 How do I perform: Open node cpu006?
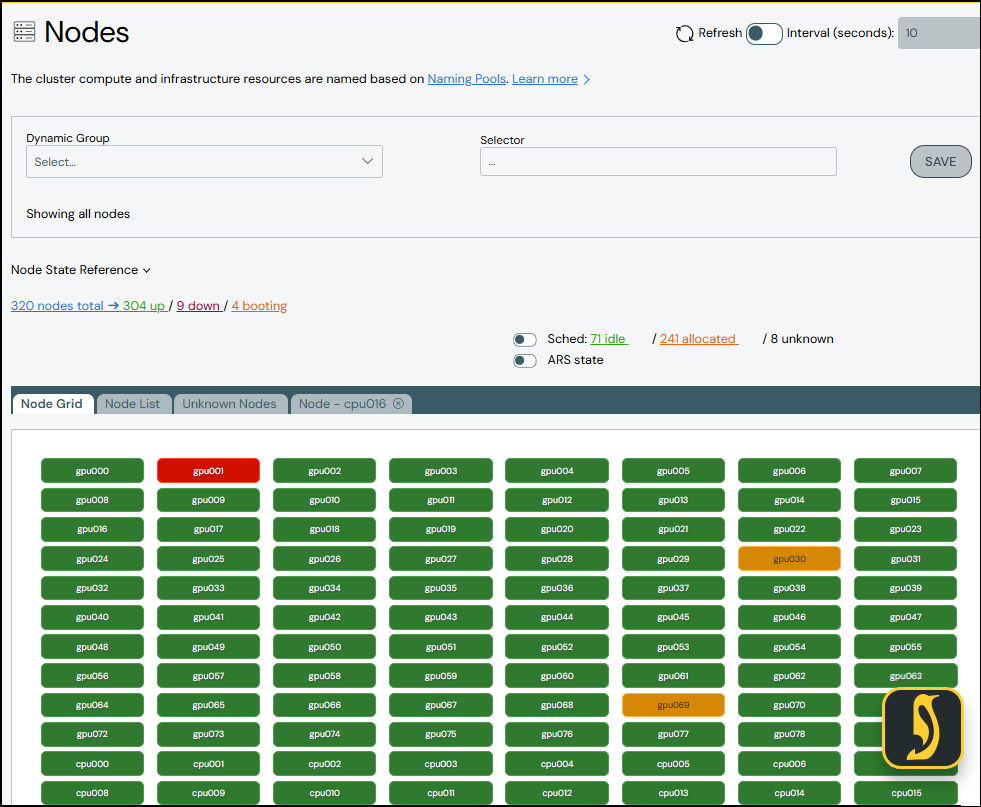tap(790, 764)
